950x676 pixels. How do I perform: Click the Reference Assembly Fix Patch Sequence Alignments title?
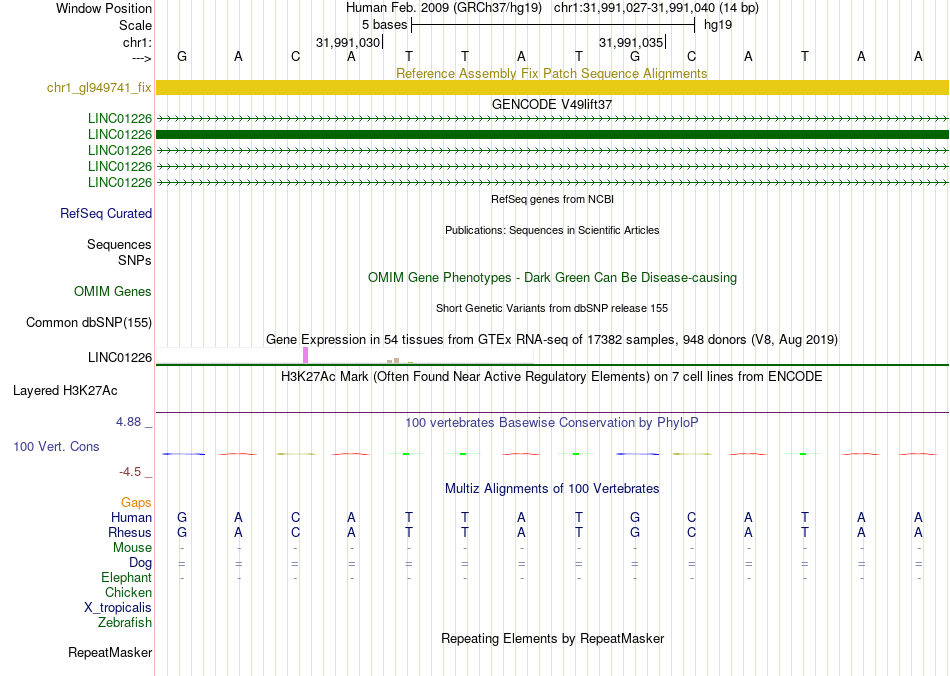click(552, 73)
